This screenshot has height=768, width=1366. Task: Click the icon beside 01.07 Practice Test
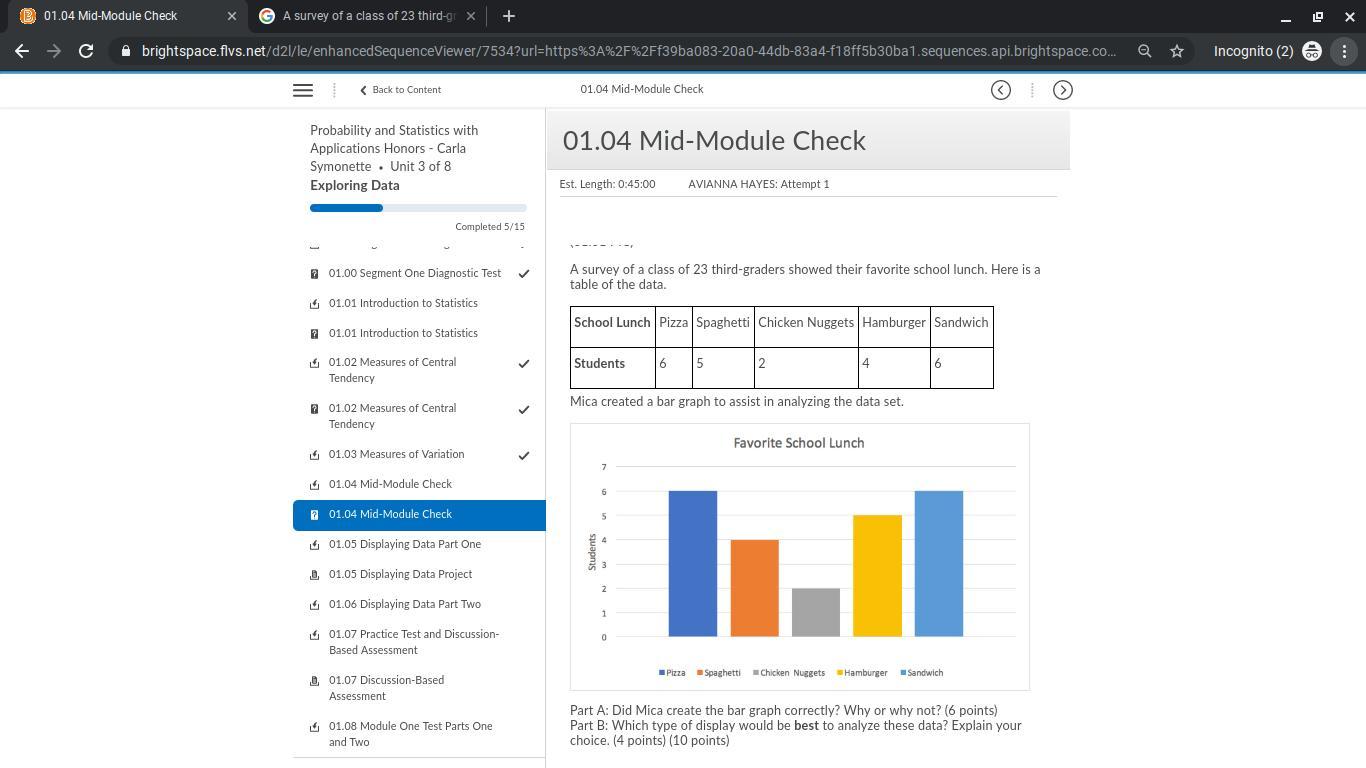point(315,635)
